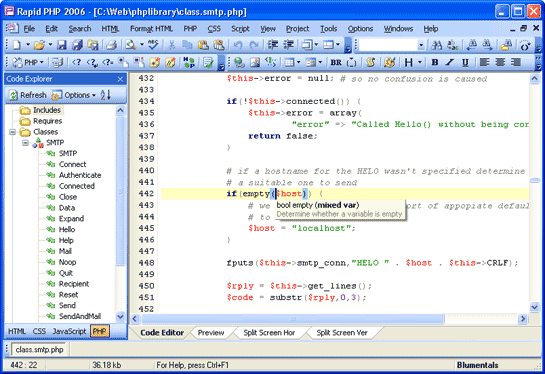Screen dimensions: 545x374
Task: Close the Code Explorer panel
Action: coord(120,79)
